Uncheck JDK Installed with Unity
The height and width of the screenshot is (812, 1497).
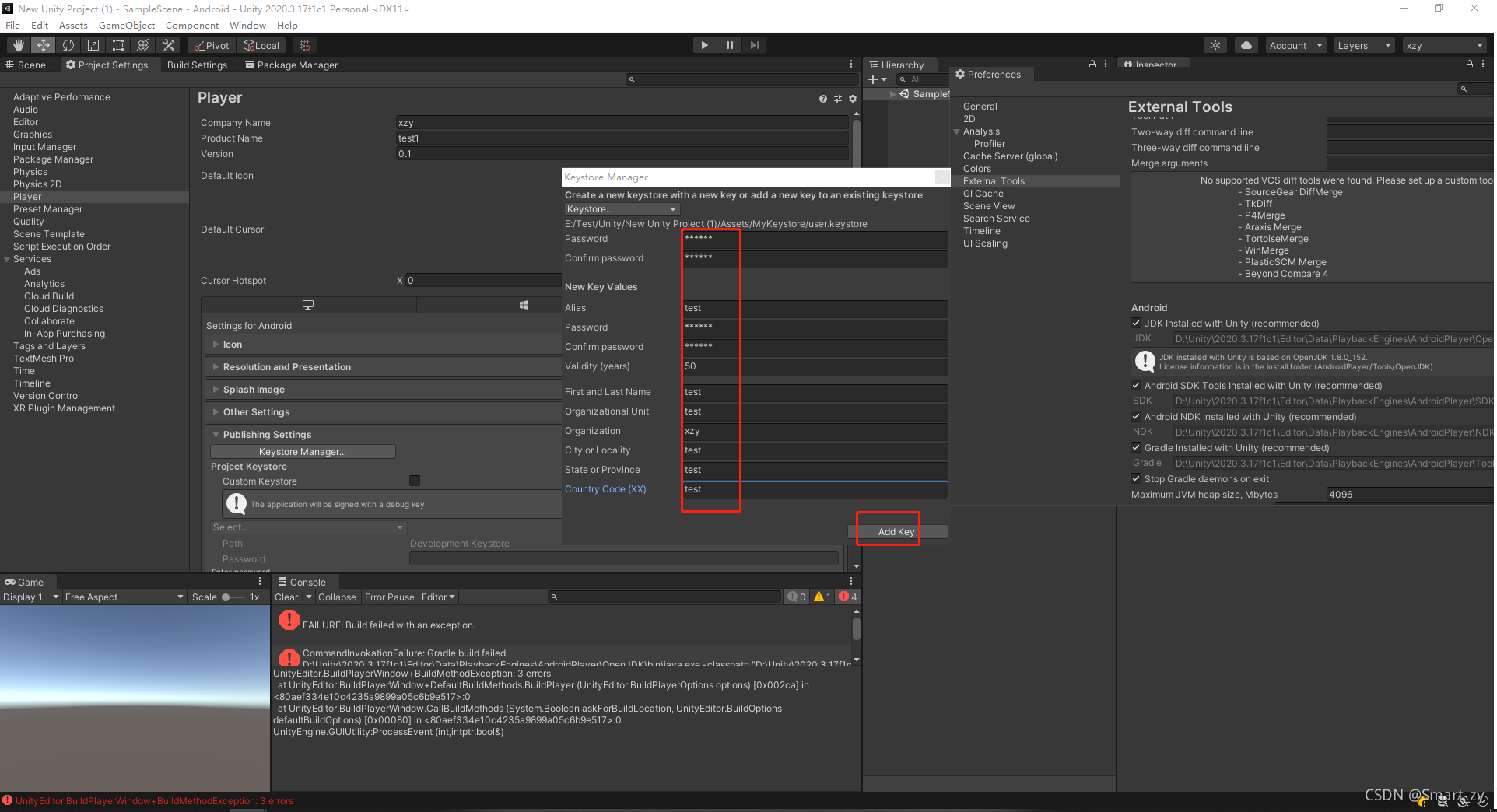(x=1136, y=323)
